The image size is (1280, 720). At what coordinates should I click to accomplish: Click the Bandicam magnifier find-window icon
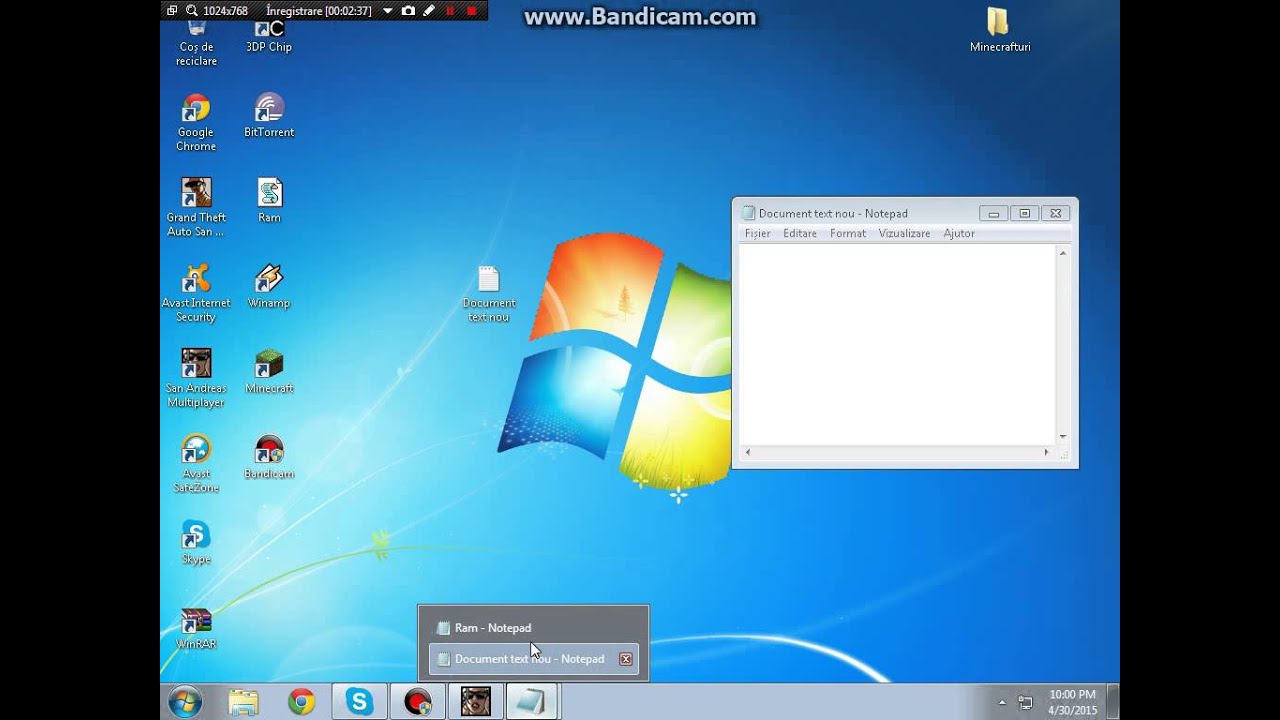192,11
